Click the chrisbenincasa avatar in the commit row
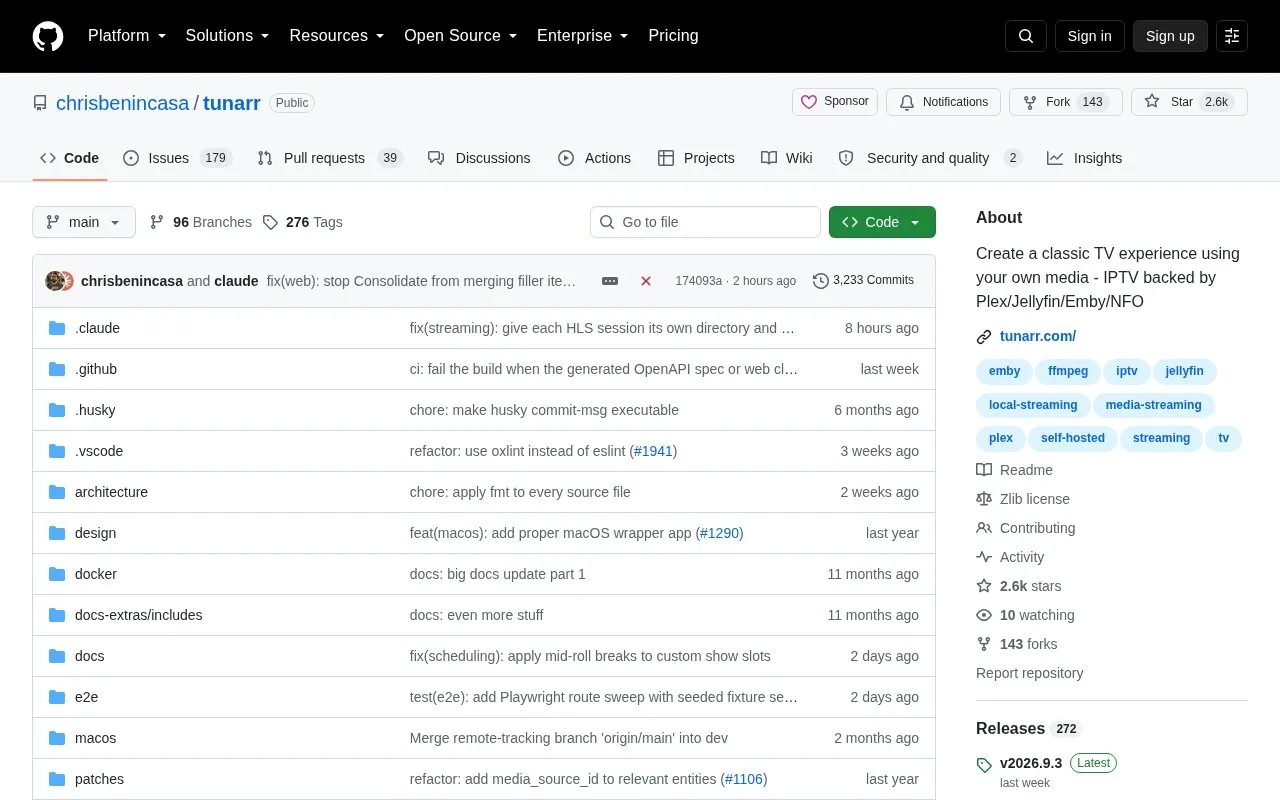The width and height of the screenshot is (1280, 800). click(x=55, y=281)
